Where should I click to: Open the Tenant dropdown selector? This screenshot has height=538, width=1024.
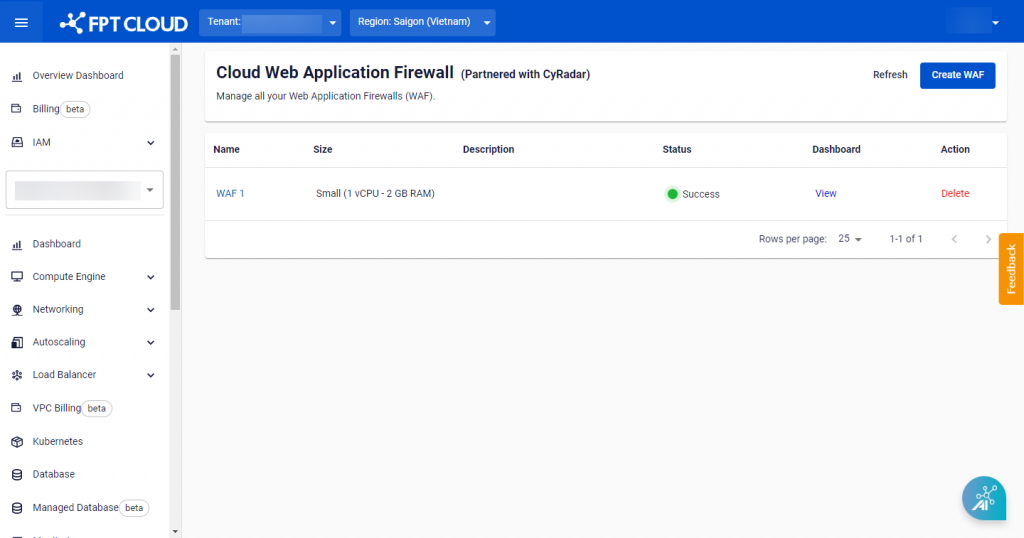270,22
